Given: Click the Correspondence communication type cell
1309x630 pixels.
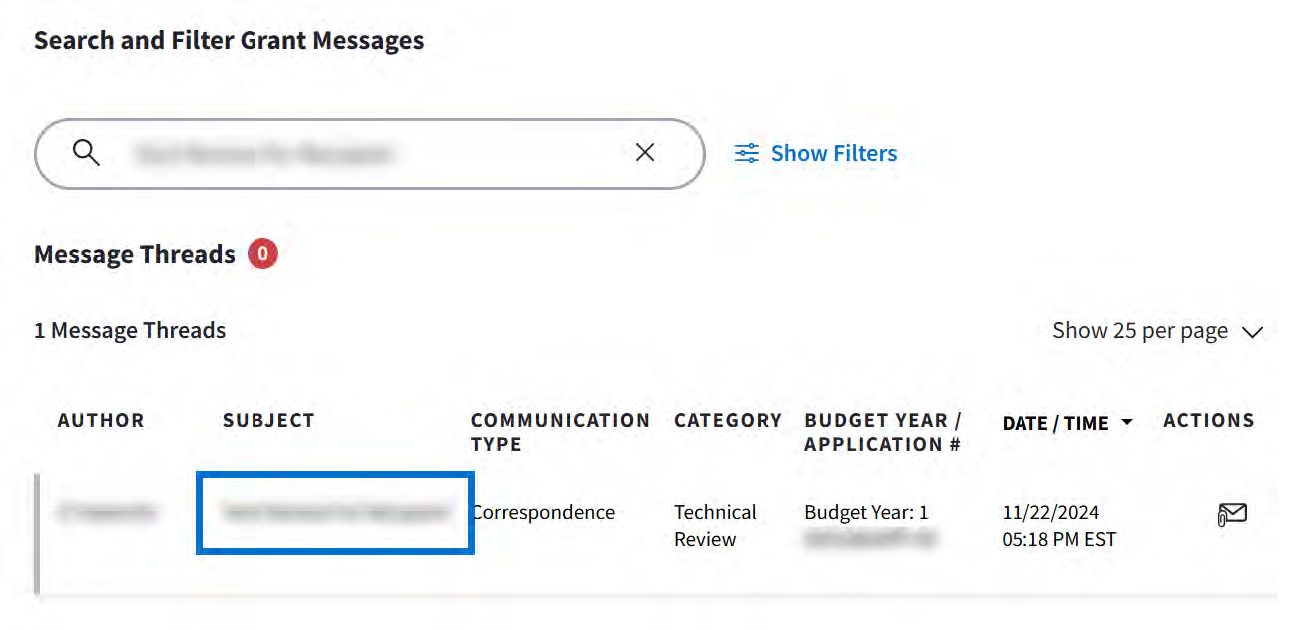Looking at the screenshot, I should pyautogui.click(x=544, y=512).
